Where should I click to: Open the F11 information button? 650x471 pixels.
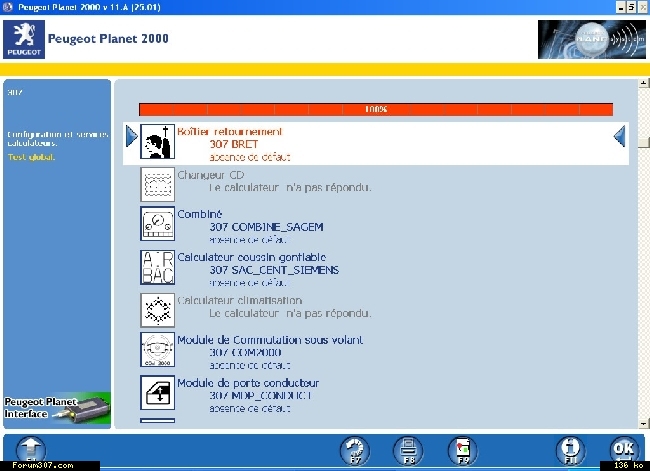point(570,450)
